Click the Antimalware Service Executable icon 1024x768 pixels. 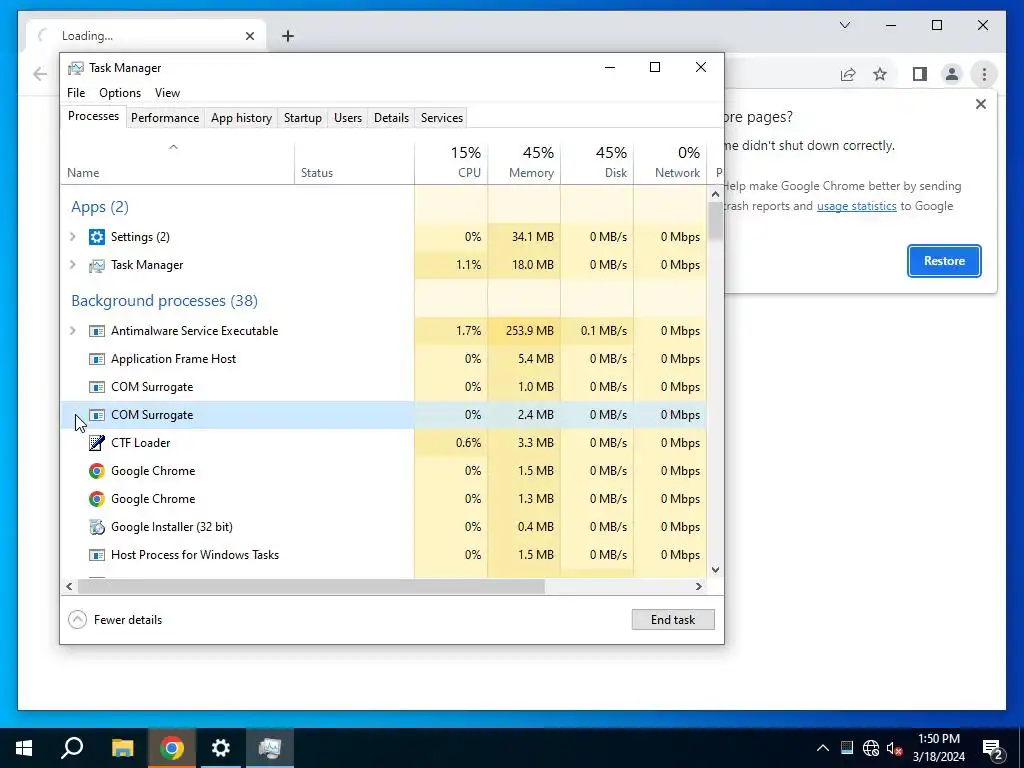(97, 331)
